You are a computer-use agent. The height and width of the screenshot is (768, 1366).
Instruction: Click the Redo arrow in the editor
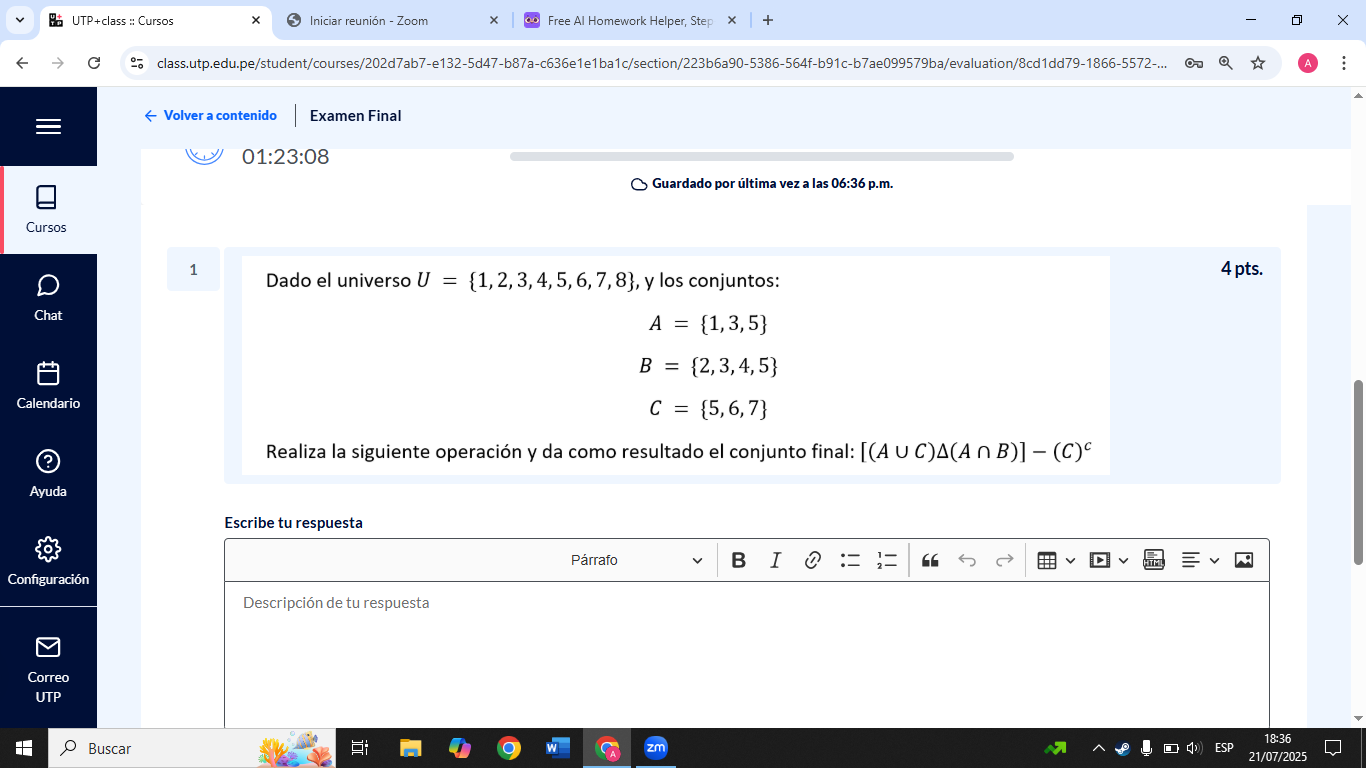tap(1004, 560)
